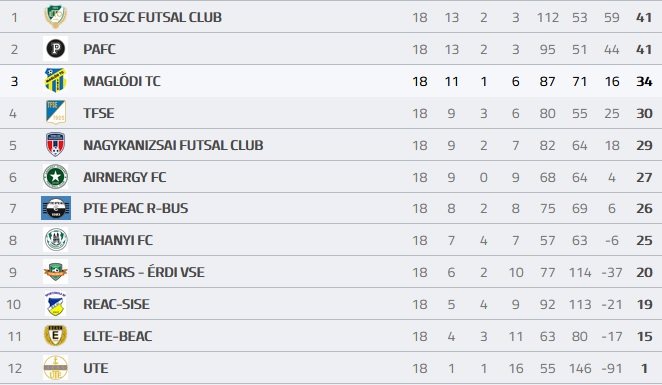Click the Nagykanizsai Futsal Club crest
Viewport: 662px width, 385px height.
[55, 144]
